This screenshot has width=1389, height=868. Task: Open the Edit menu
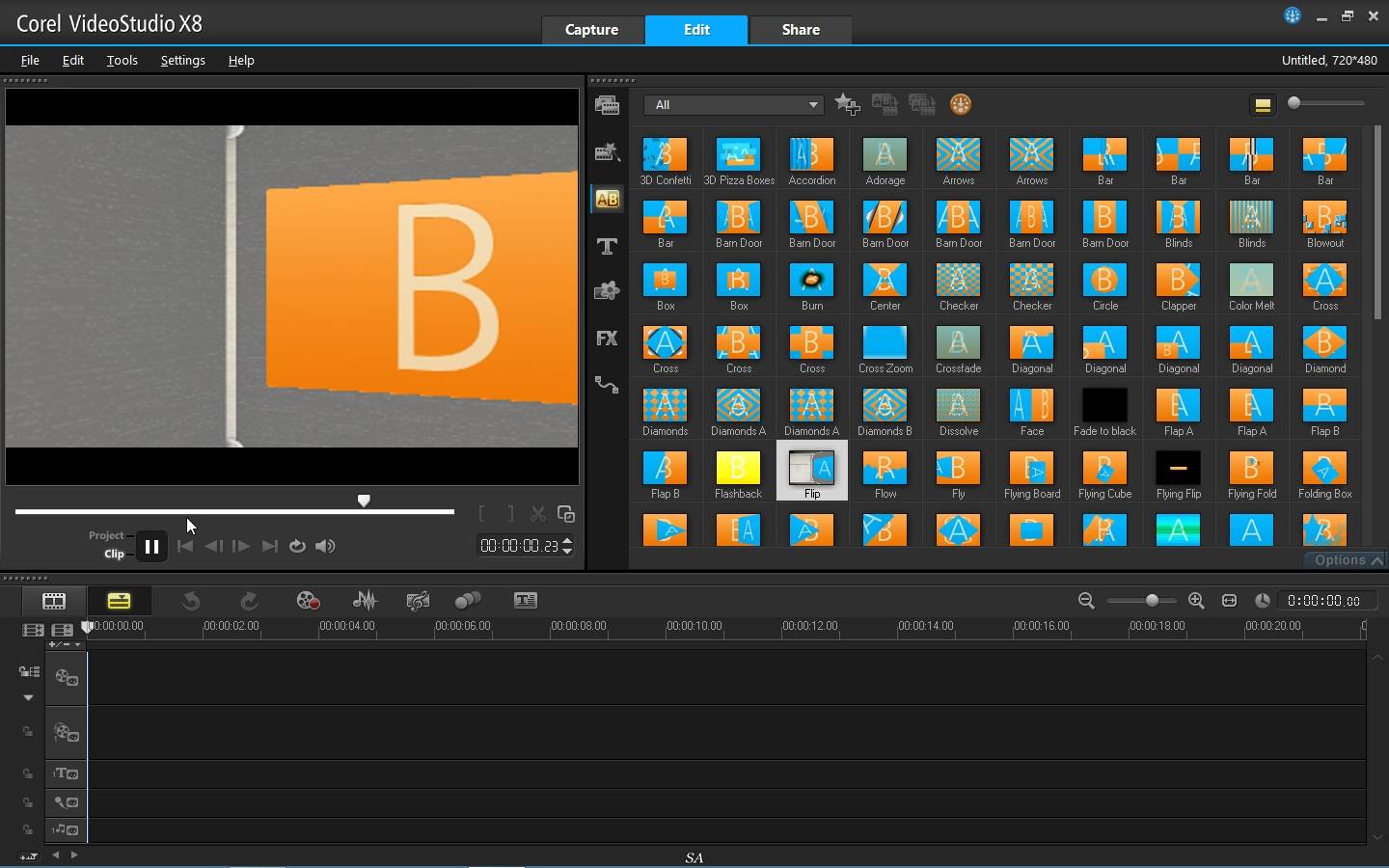pyautogui.click(x=73, y=60)
